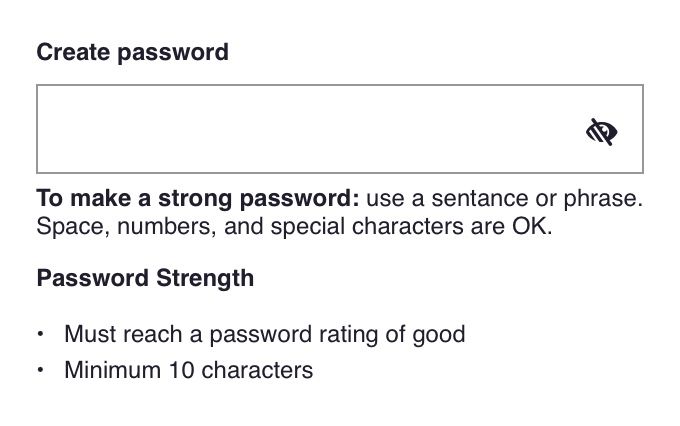Click the bullet before "Must reach a password rating"
This screenshot has height=426, width=680.
coord(40,334)
